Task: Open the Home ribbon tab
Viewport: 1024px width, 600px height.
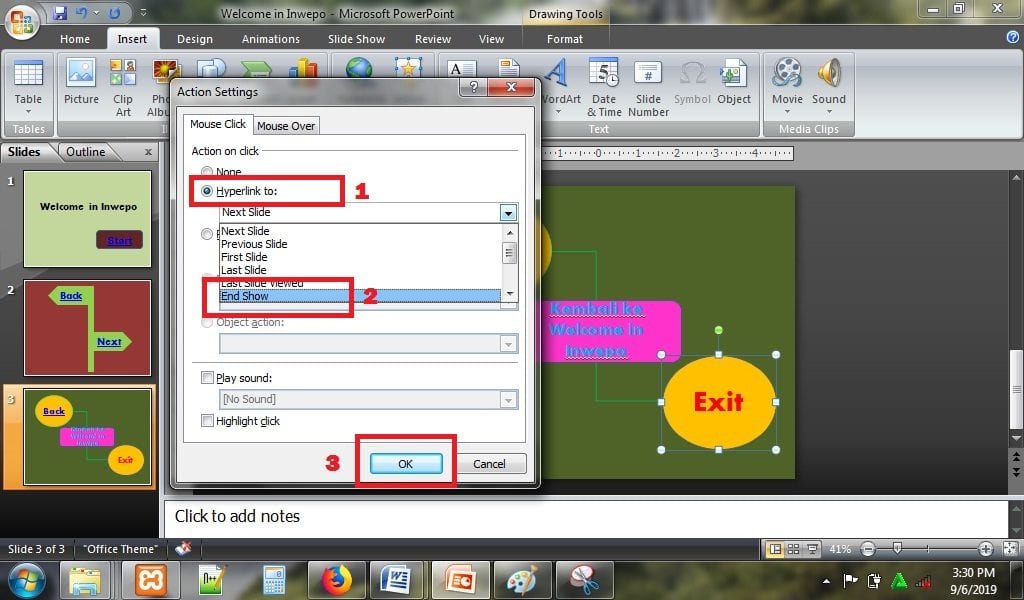Action: pos(75,39)
